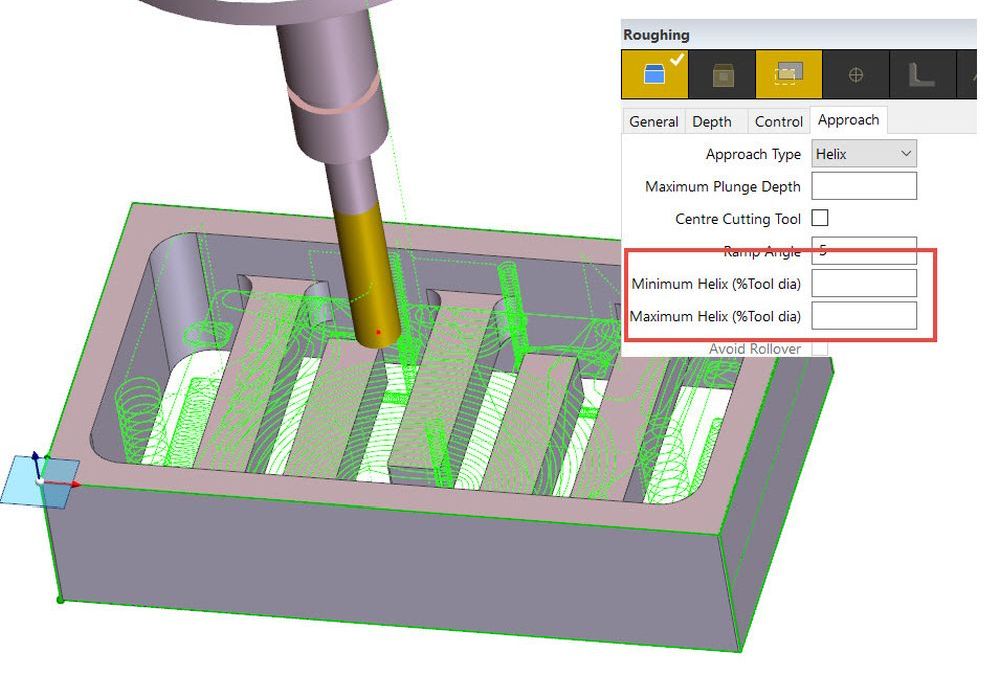The width and height of the screenshot is (1000, 676).
Task: Enable the Centre Cutting Tool checkbox
Action: point(820,218)
